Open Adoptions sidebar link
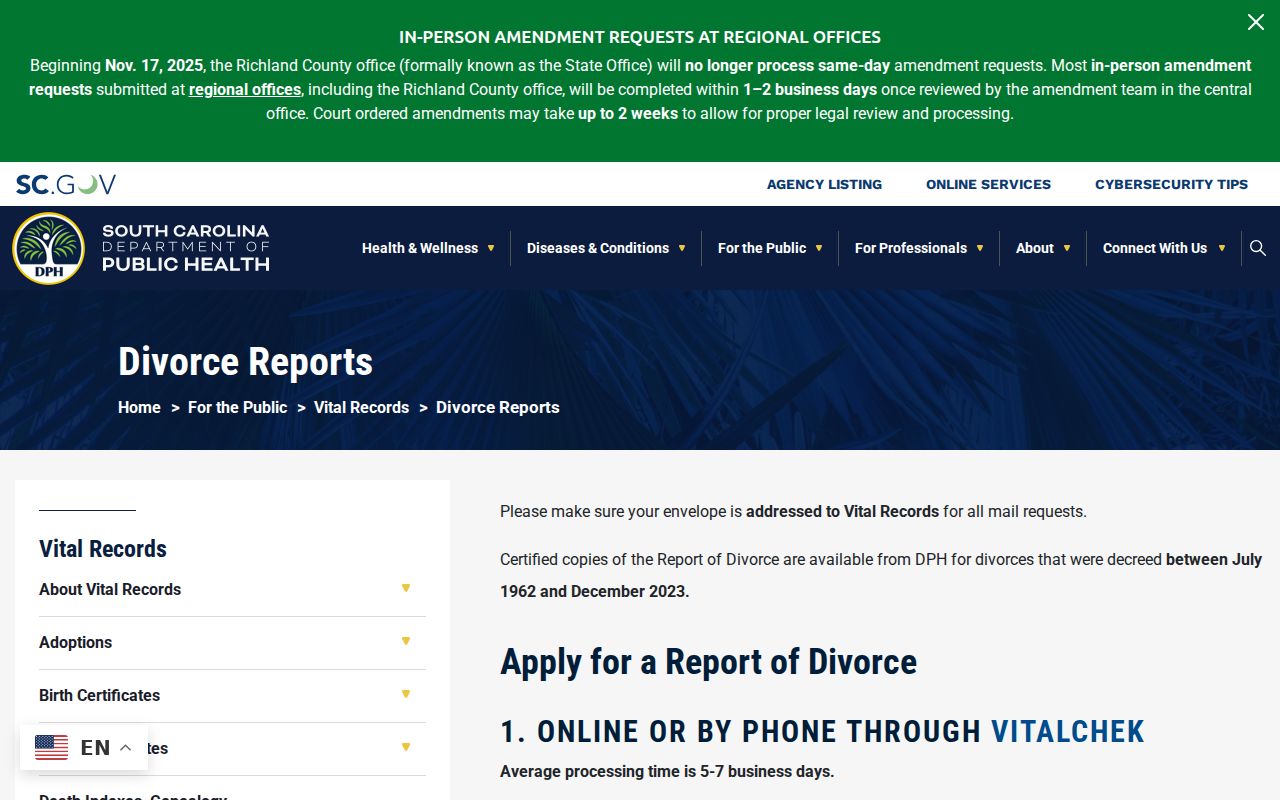Viewport: 1280px width, 800px height. 75,642
